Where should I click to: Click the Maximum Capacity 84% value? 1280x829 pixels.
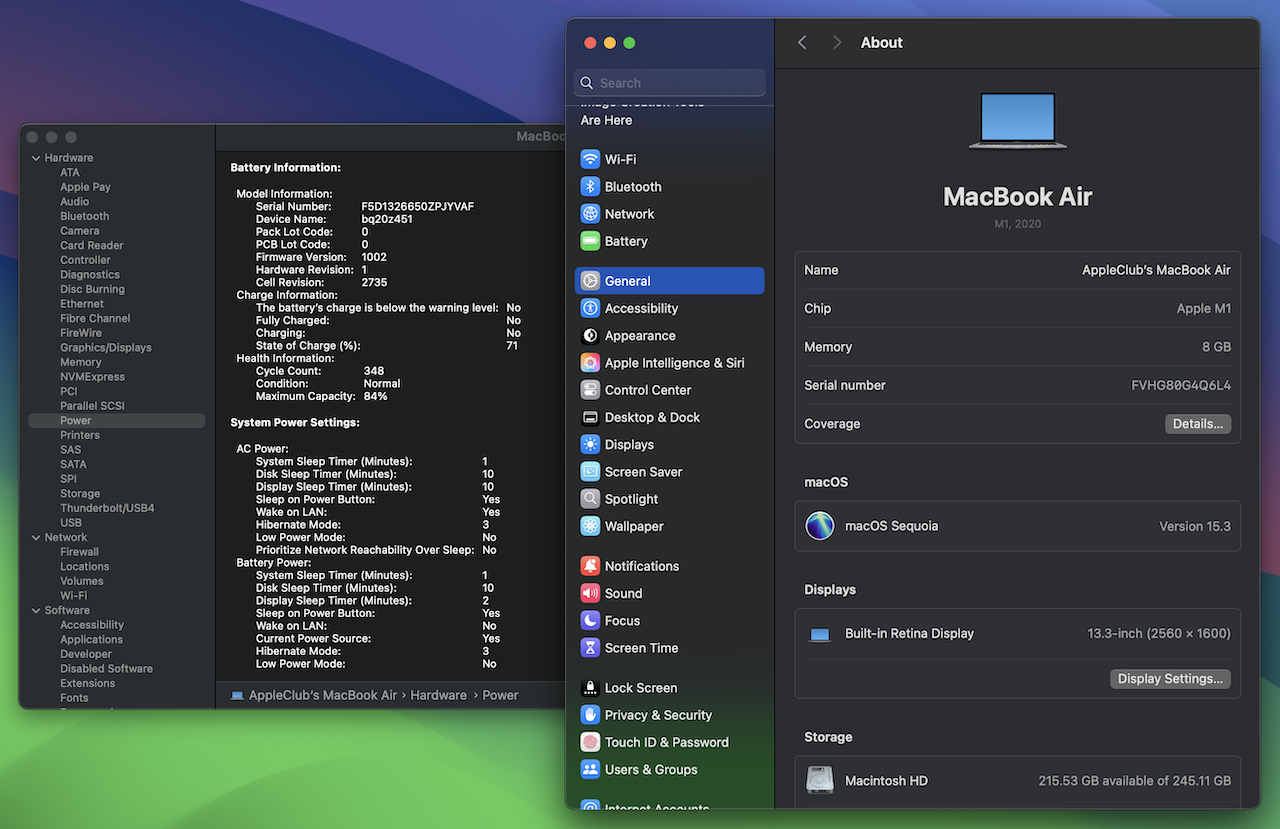pos(376,396)
